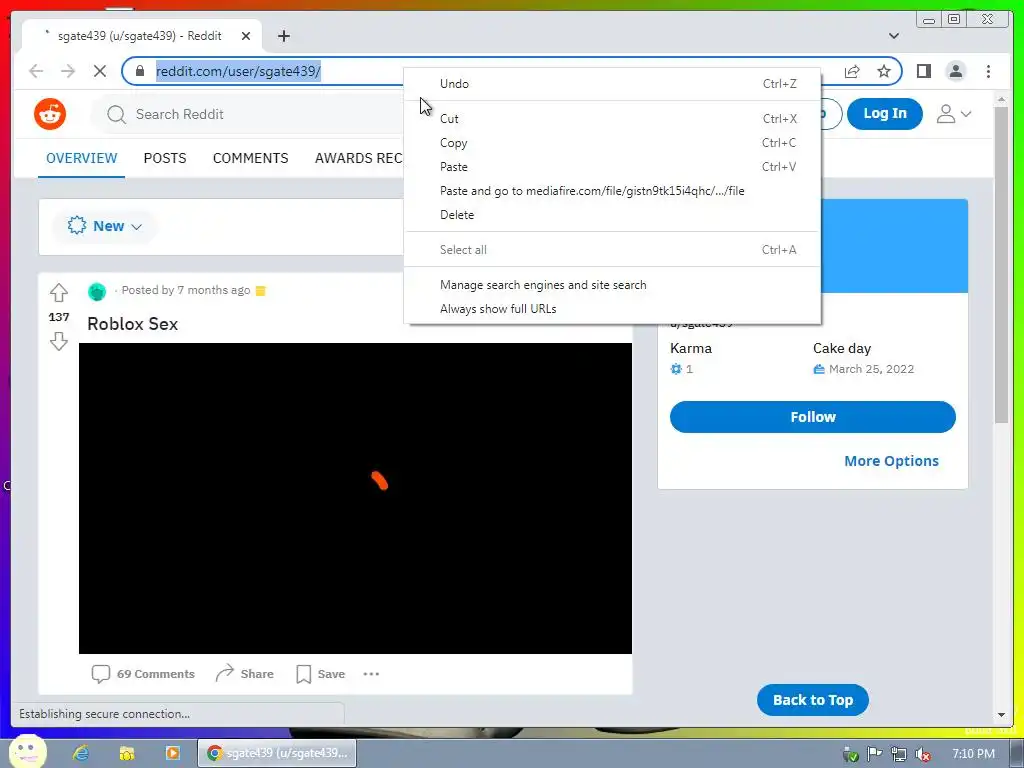The height and width of the screenshot is (768, 1024).
Task: Click the Reddit logo icon
Action: point(50,114)
